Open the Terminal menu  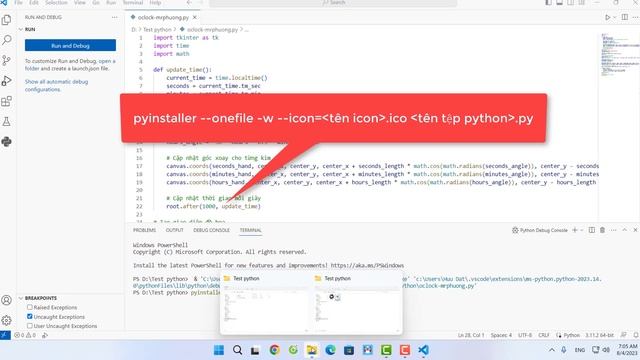[x=133, y=2]
